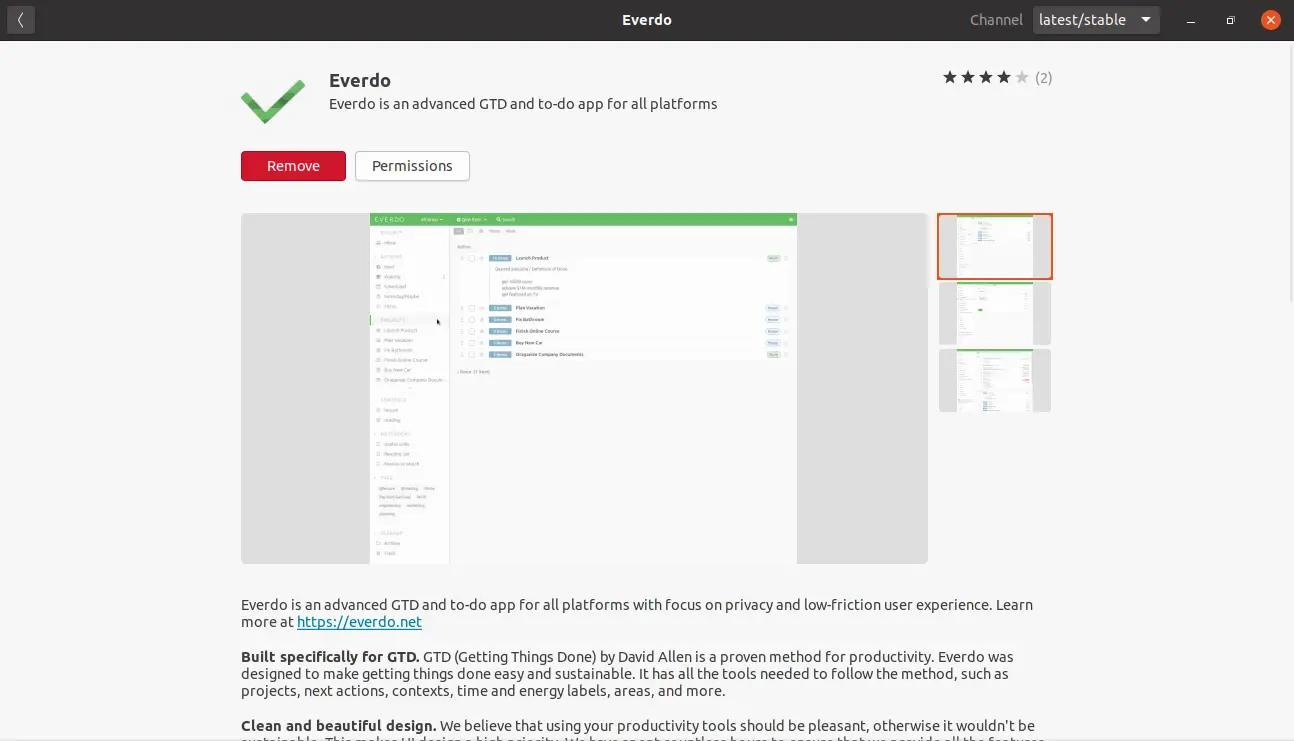Open the https://everdo.net link
The height and width of the screenshot is (741, 1294).
(359, 622)
